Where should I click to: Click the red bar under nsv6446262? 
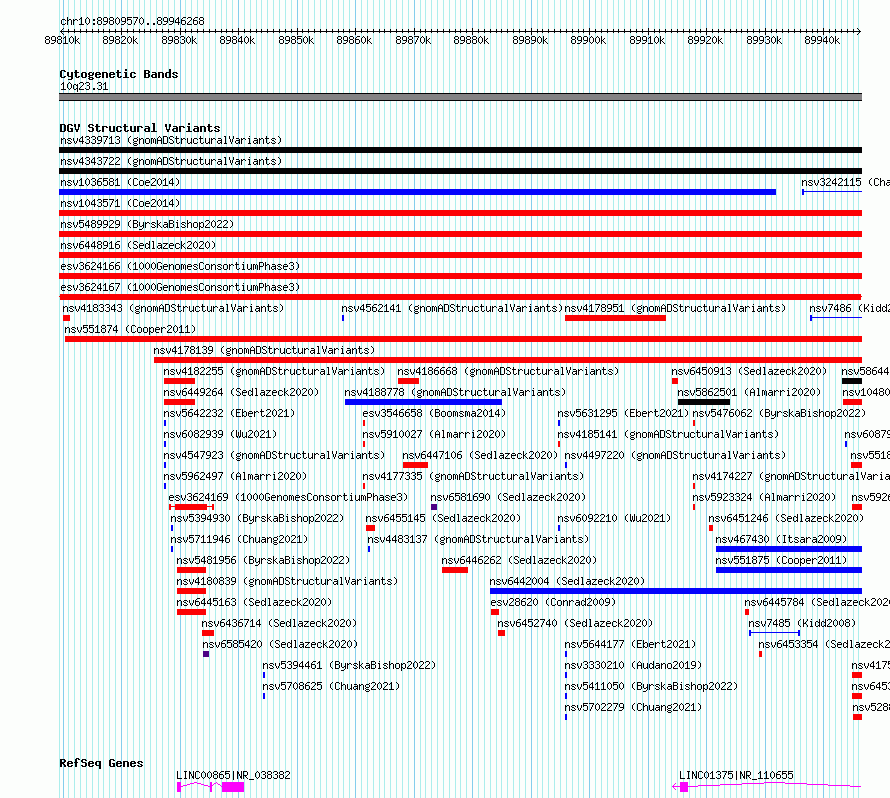tap(455, 570)
